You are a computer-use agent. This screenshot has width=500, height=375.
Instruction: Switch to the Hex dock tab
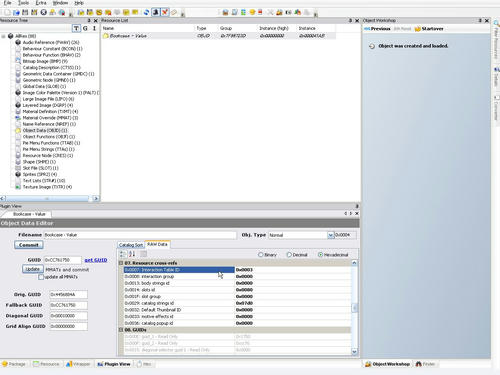[144, 364]
